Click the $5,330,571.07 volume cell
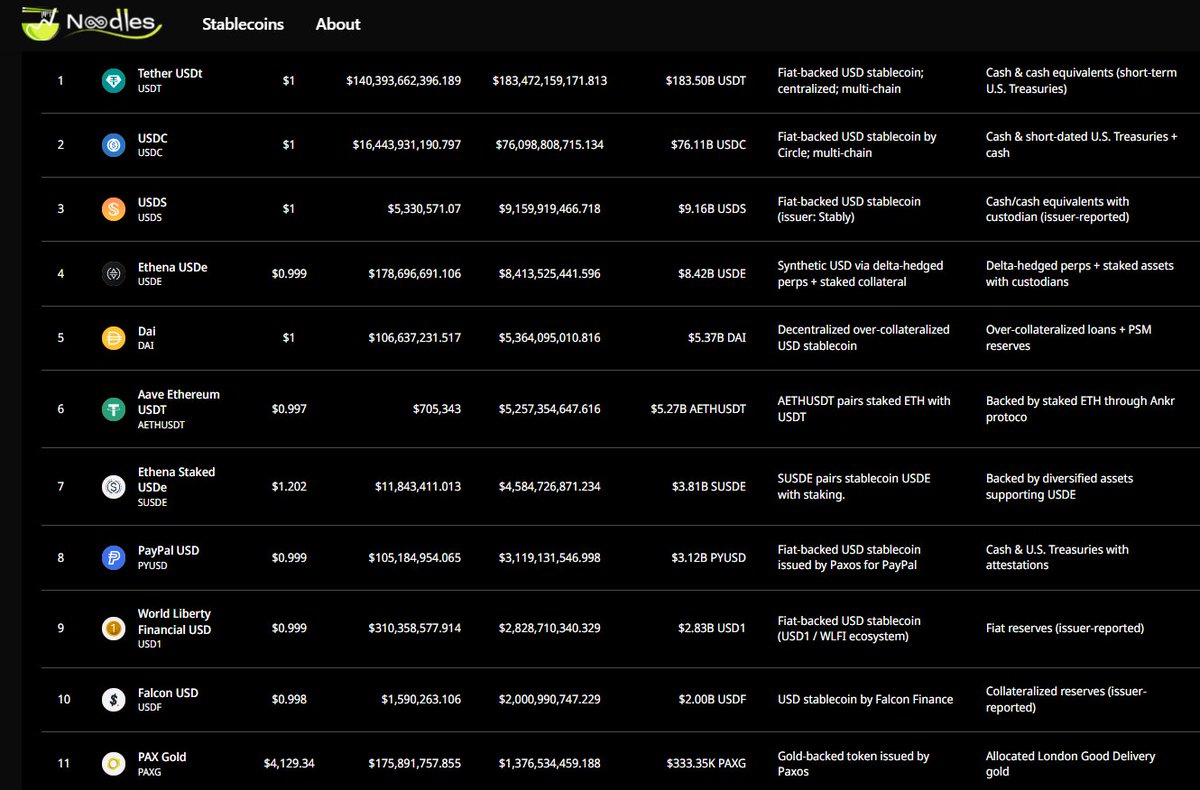The image size is (1200, 790). 425,209
